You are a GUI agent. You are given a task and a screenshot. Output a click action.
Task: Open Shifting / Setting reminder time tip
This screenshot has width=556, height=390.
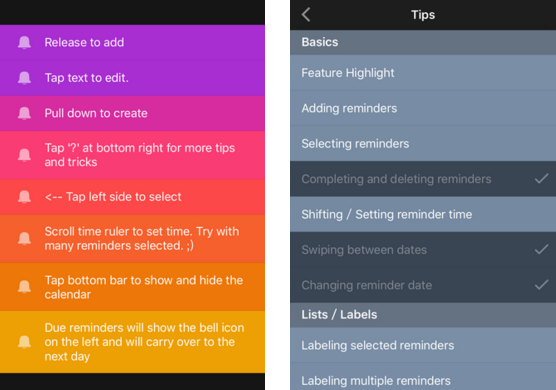click(423, 214)
